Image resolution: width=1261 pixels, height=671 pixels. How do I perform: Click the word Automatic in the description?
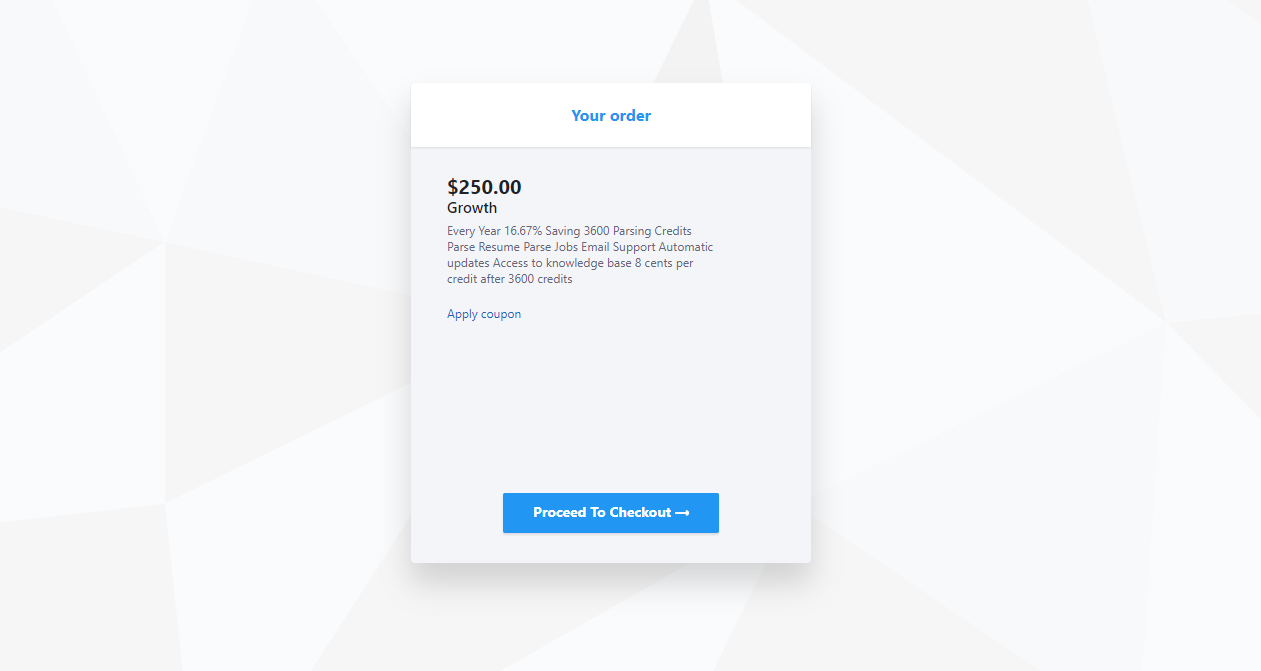tap(686, 247)
